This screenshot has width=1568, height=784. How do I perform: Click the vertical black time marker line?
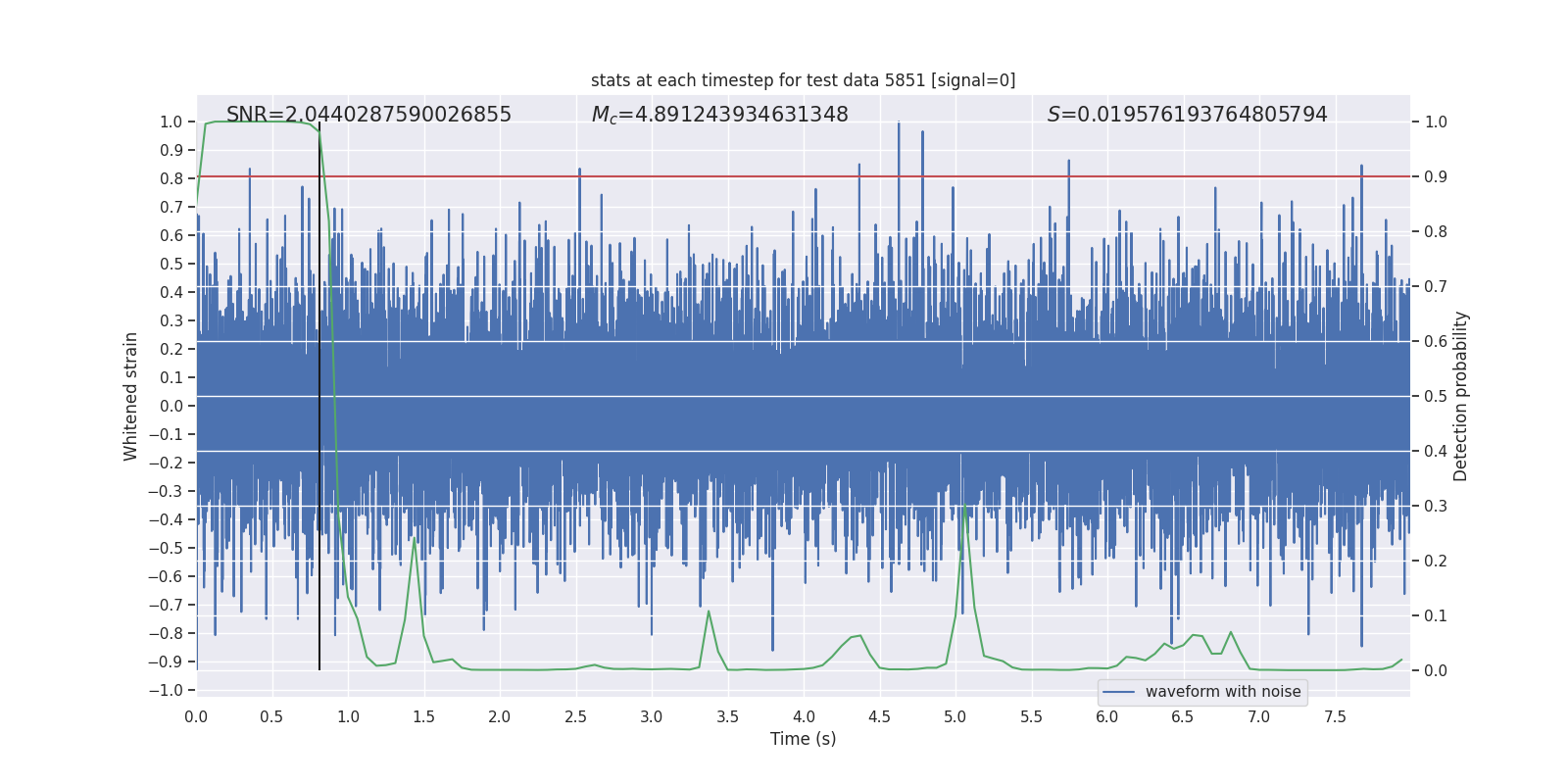pyautogui.click(x=319, y=396)
